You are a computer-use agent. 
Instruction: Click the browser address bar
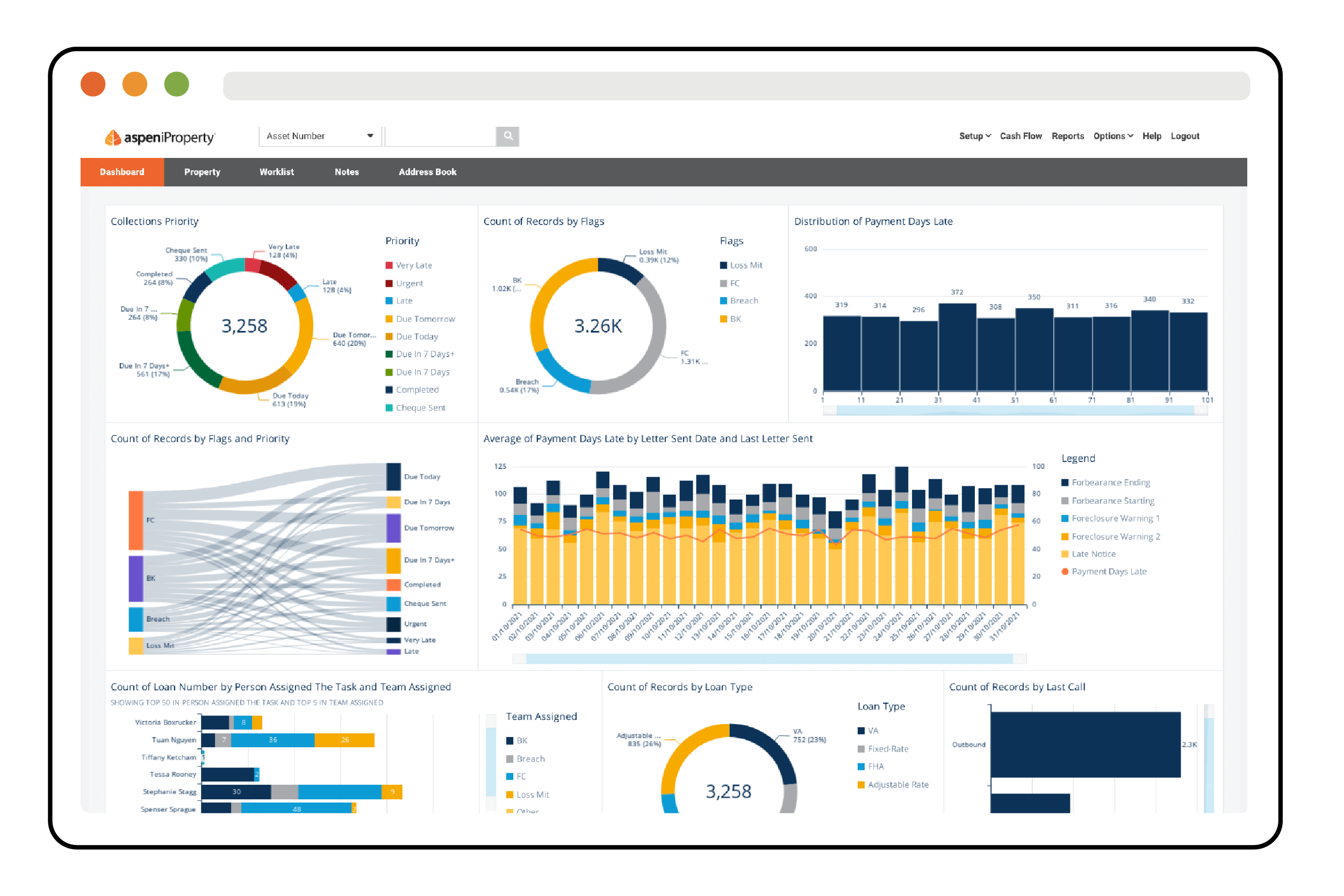(736, 86)
